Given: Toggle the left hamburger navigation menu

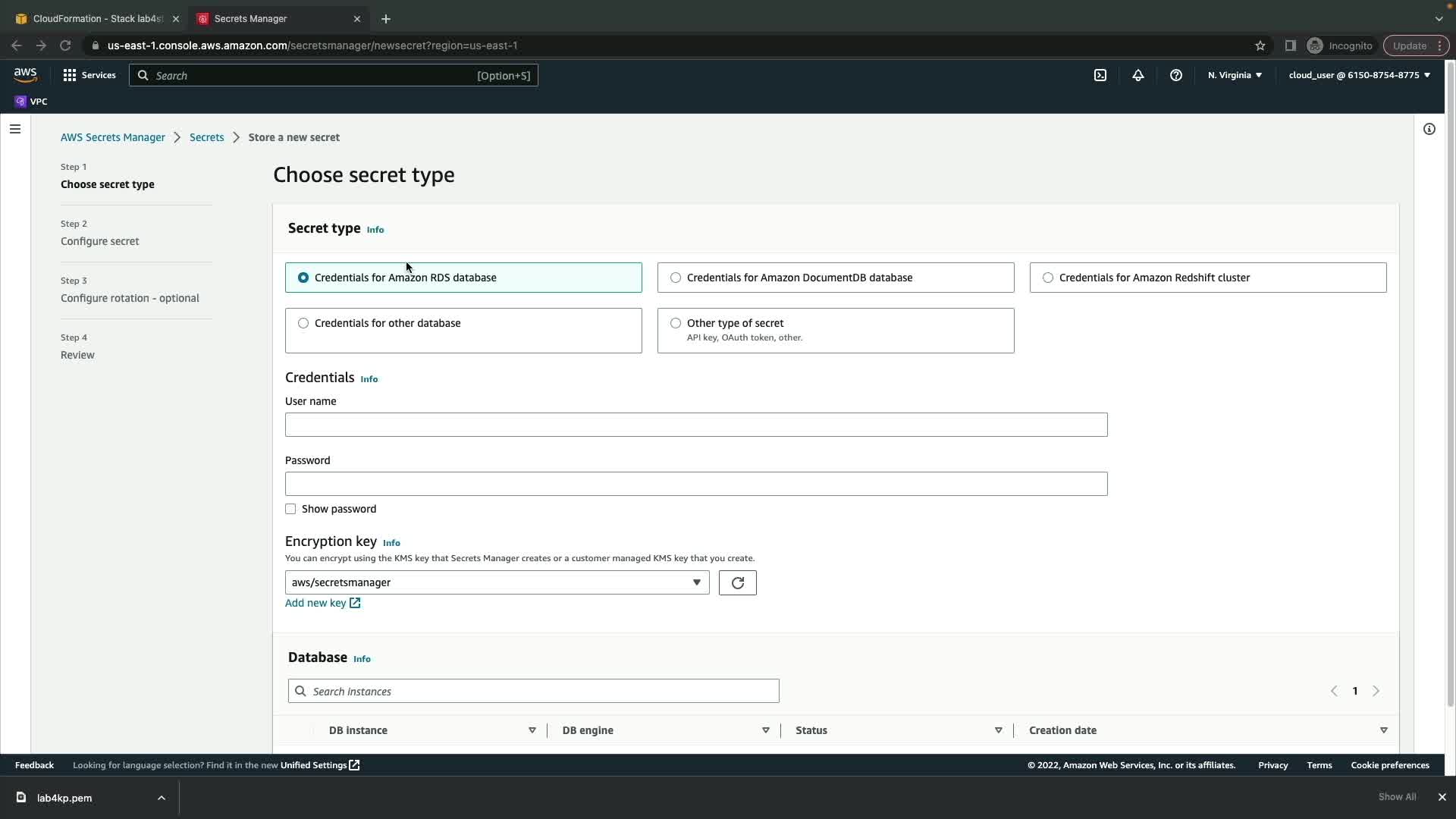Looking at the screenshot, I should click(x=15, y=129).
